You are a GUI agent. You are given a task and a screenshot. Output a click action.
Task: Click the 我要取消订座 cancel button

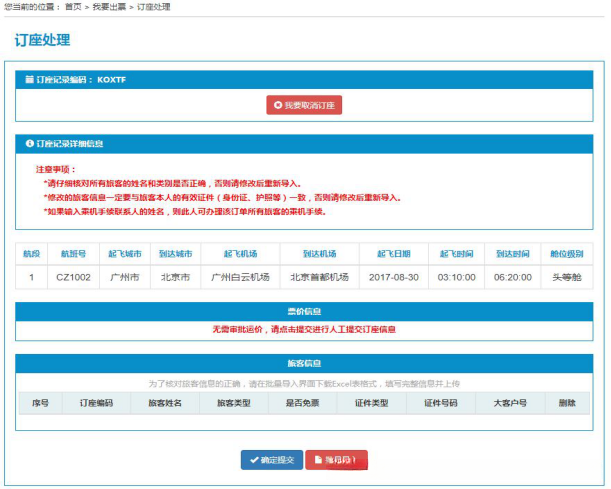(x=304, y=105)
